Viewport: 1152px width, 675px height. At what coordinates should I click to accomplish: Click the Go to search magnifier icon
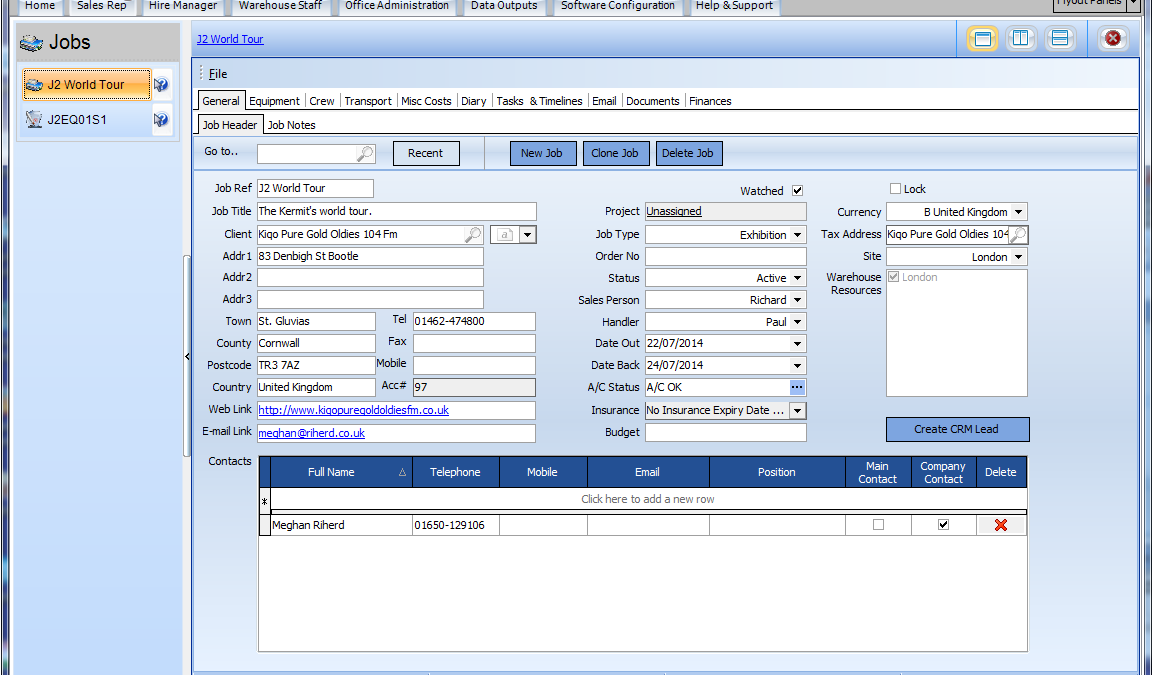click(x=366, y=153)
